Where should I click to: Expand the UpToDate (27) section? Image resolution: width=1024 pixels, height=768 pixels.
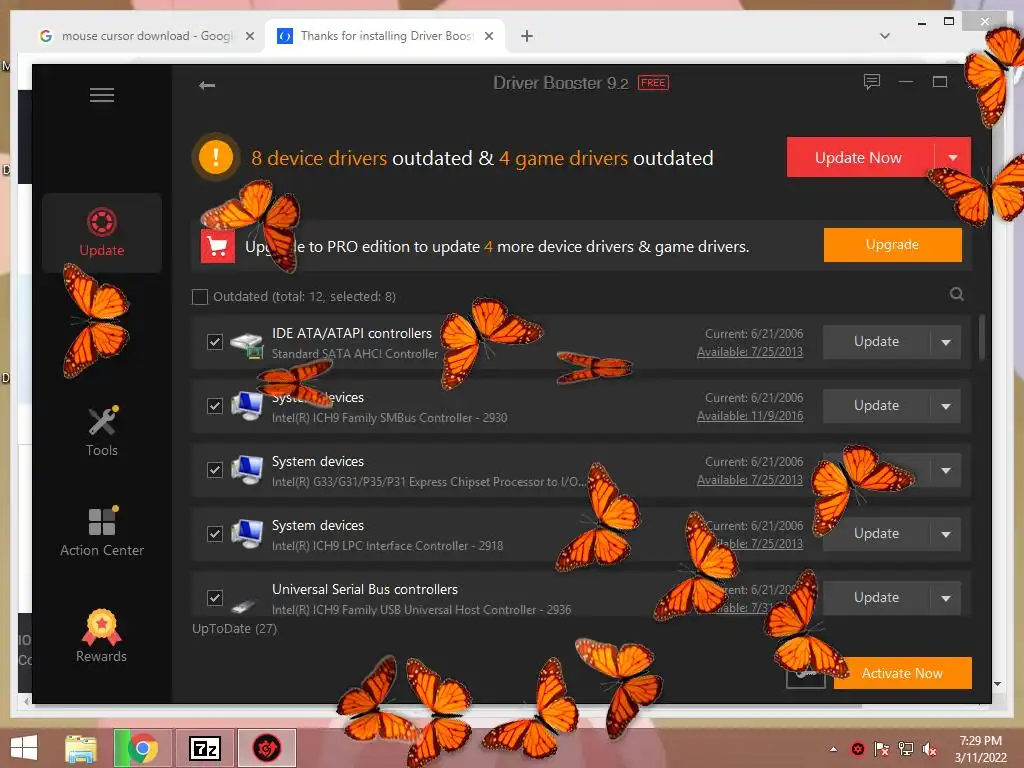tap(234, 628)
